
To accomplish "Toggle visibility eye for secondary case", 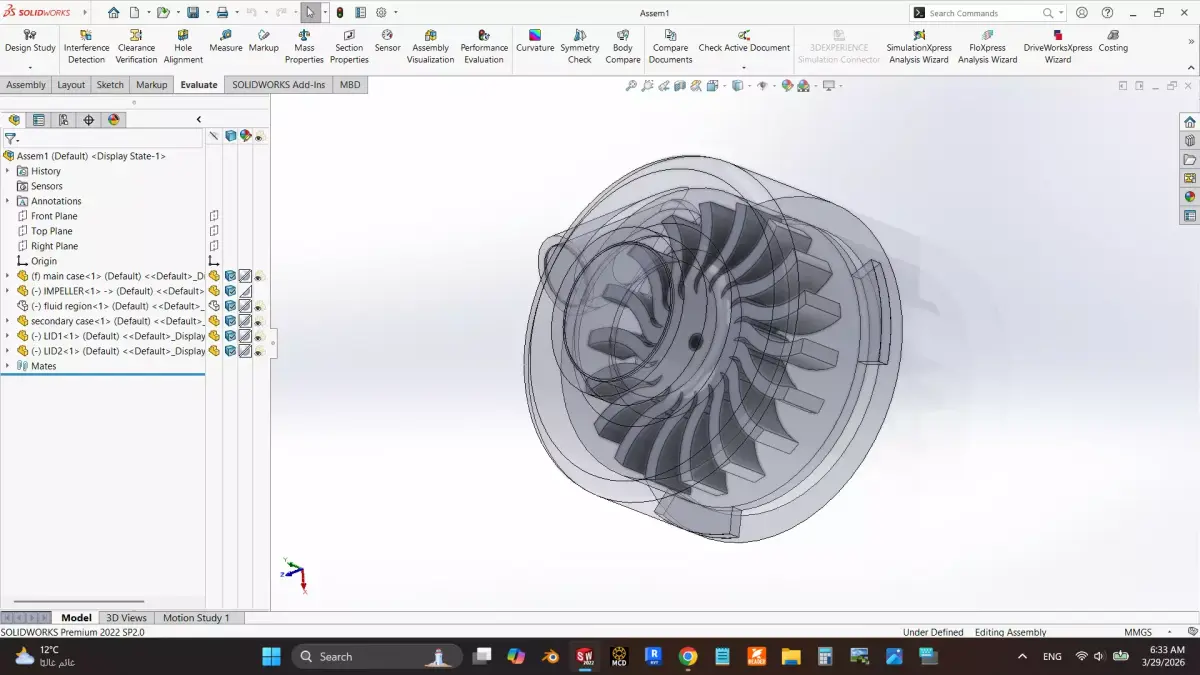I will (259, 321).
